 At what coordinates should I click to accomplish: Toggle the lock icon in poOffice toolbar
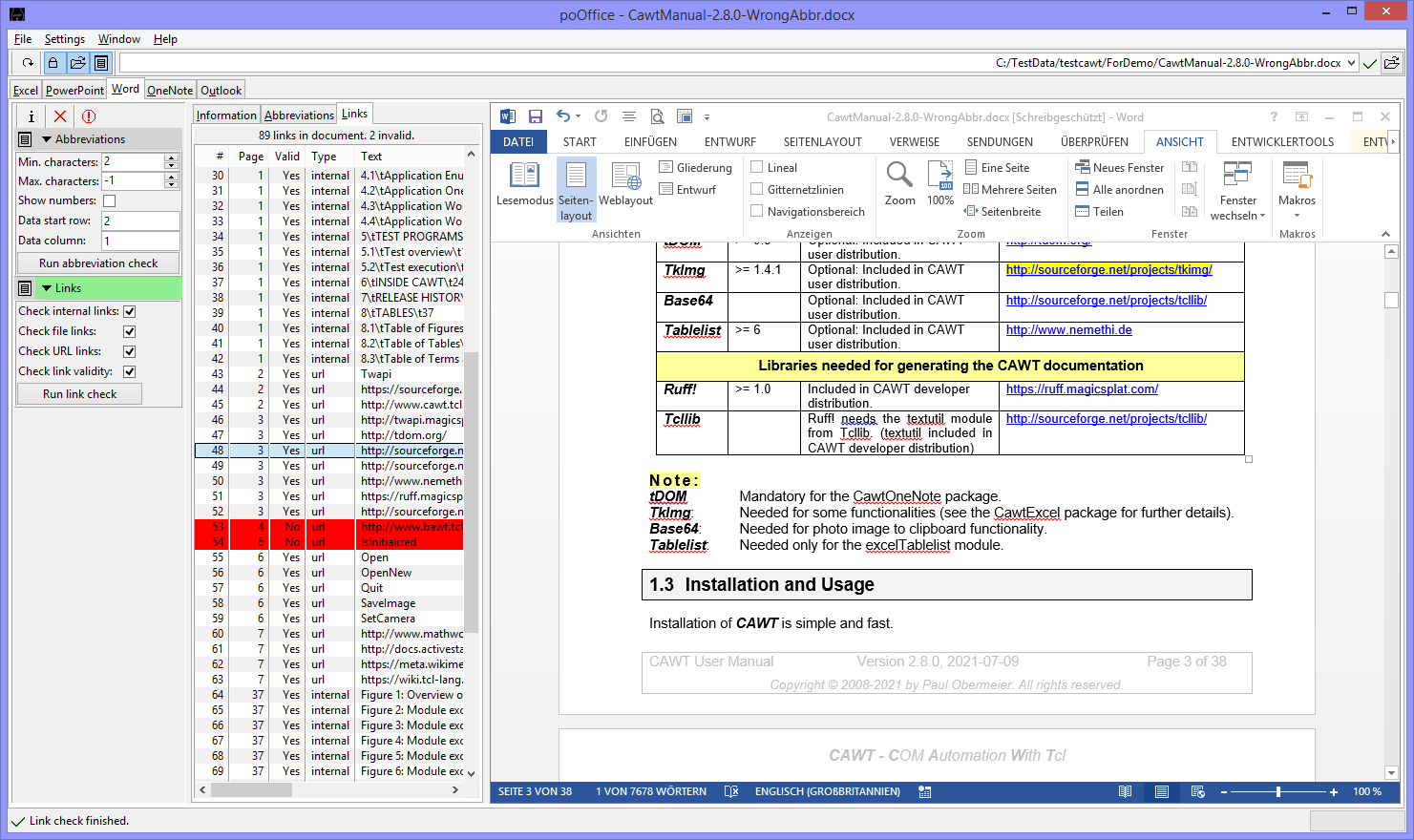(x=53, y=63)
